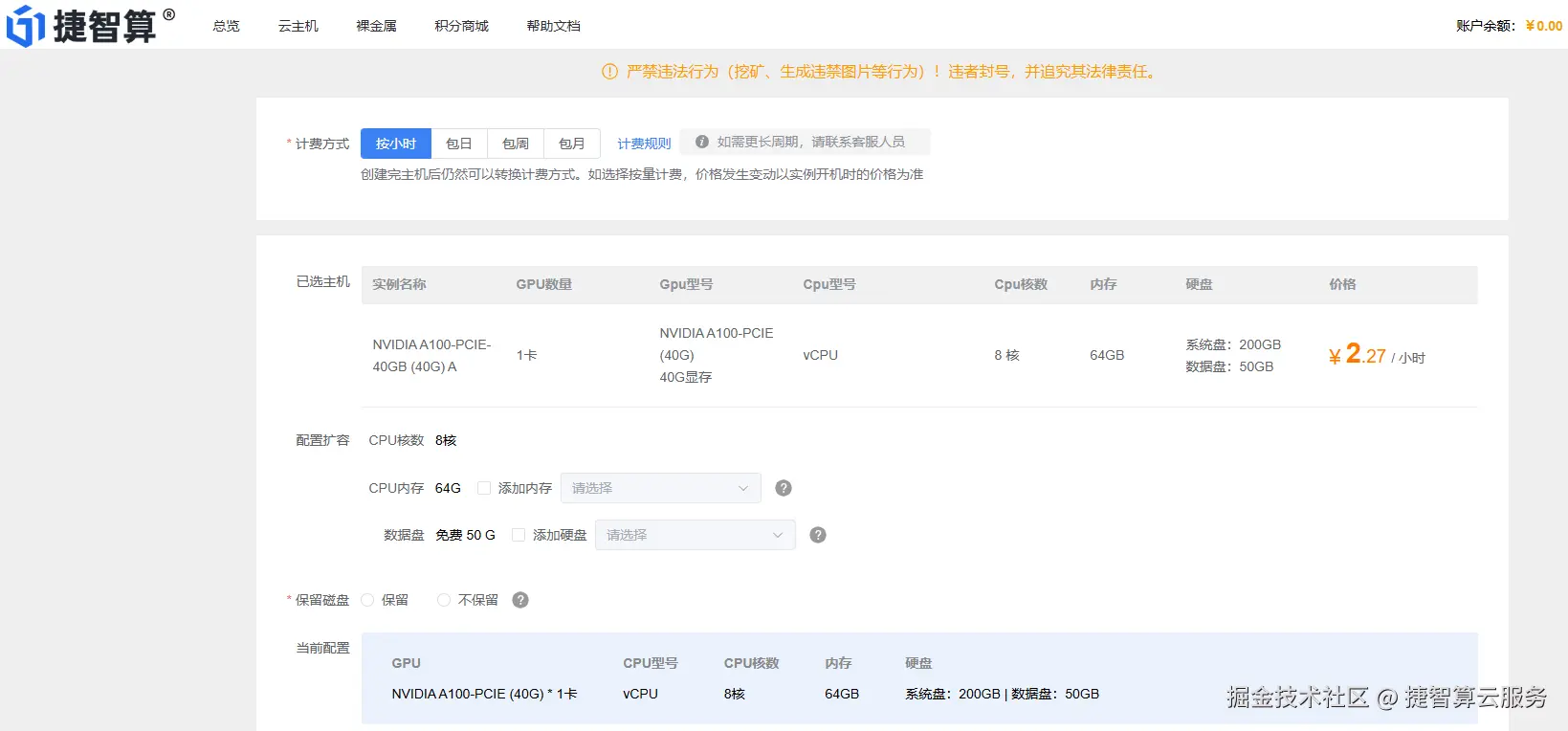Image resolution: width=1568 pixels, height=731 pixels.
Task: Open the 积分商城 menu item
Action: coord(462,26)
